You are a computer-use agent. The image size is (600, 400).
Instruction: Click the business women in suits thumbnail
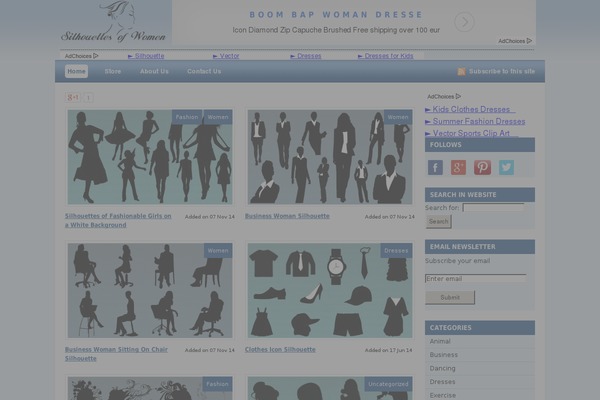coord(330,157)
